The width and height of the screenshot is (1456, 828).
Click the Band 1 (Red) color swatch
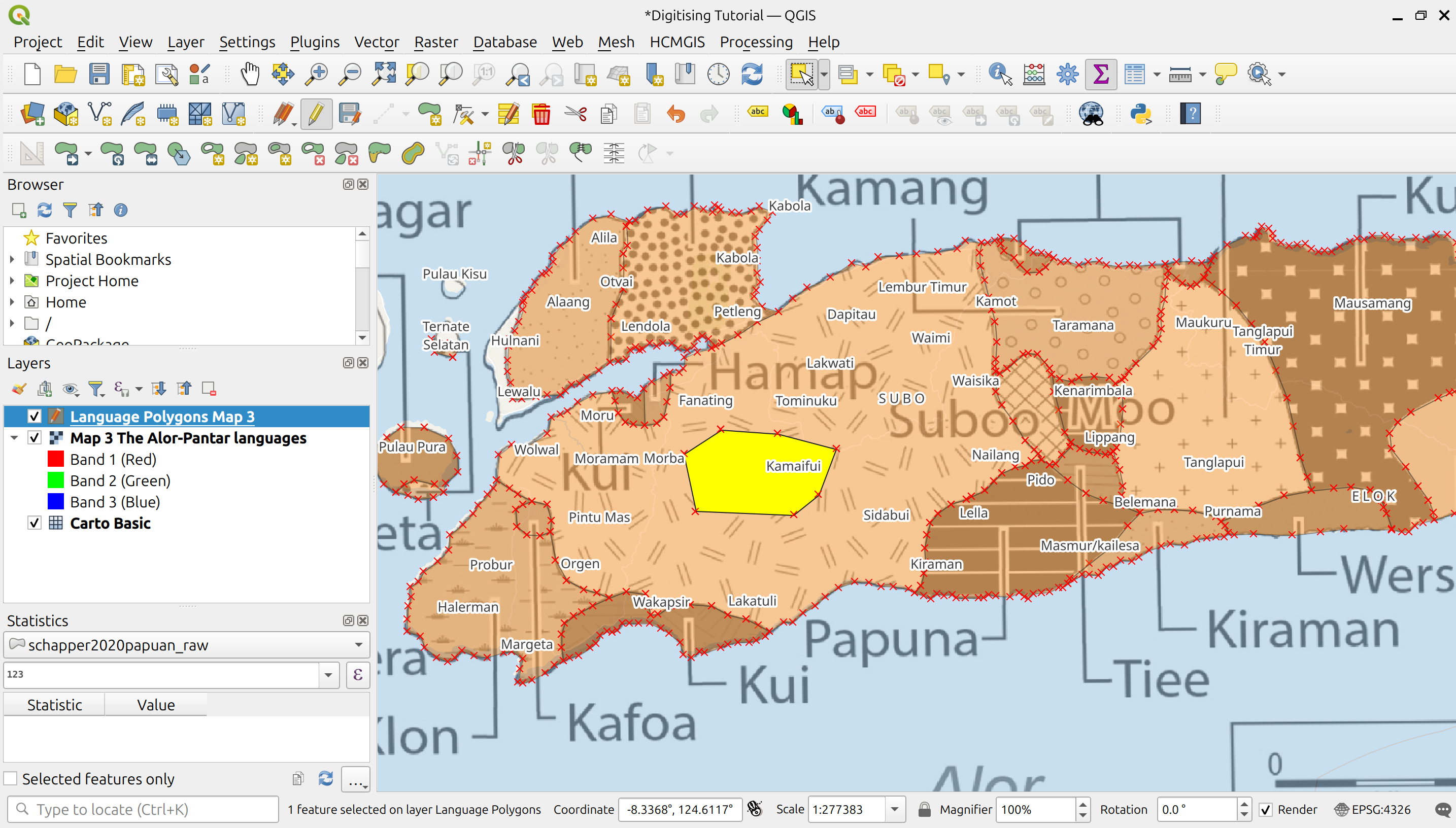56,460
